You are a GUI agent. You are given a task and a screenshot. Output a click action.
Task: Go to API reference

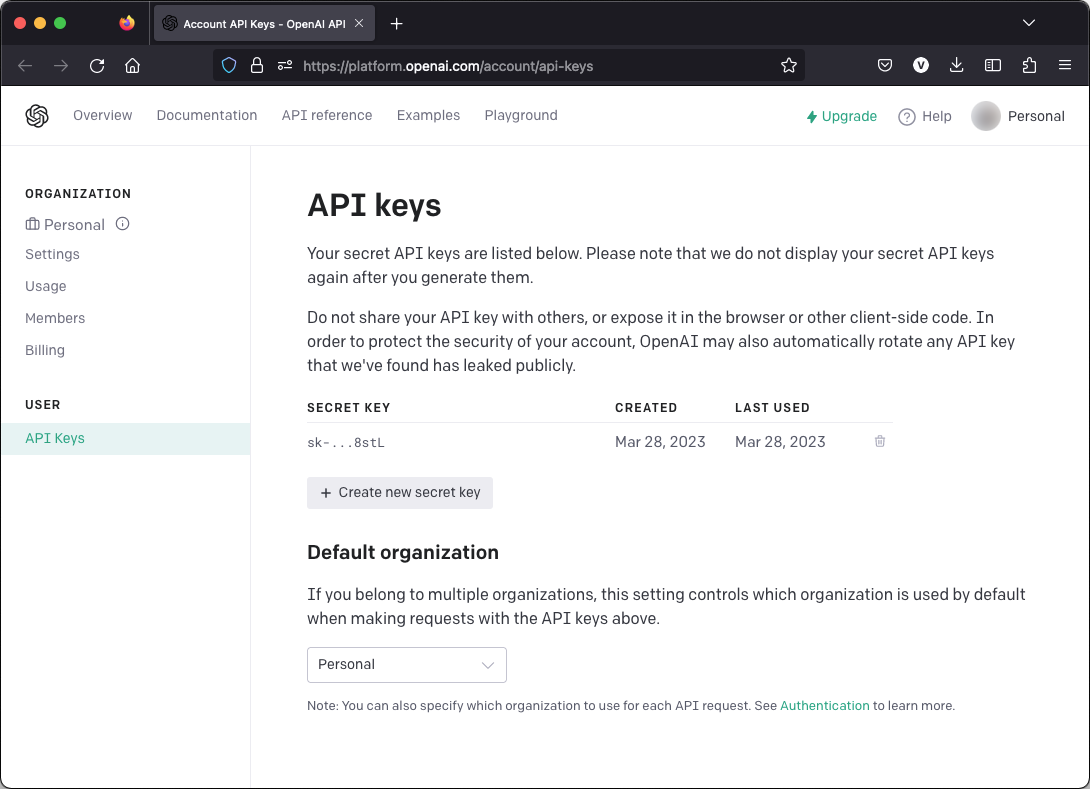pyautogui.click(x=327, y=115)
